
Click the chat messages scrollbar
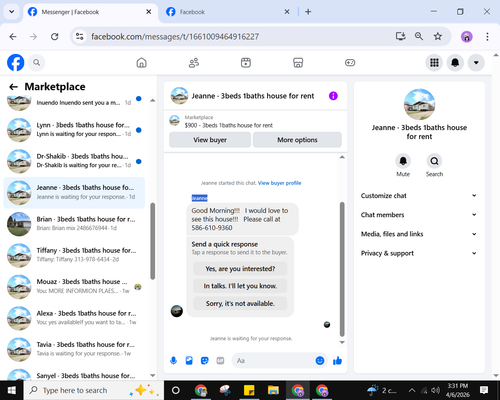(x=342, y=269)
